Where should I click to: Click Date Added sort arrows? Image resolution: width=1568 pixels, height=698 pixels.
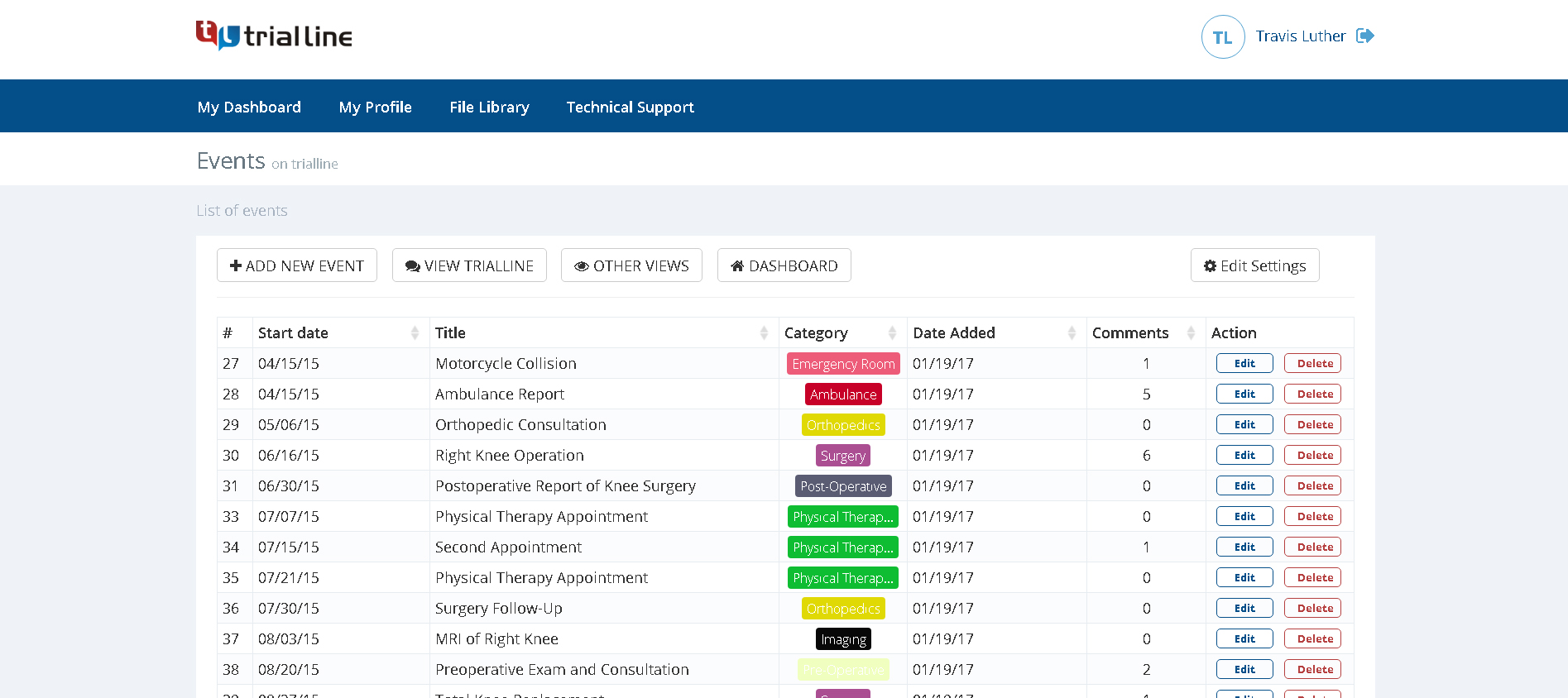coord(1072,332)
